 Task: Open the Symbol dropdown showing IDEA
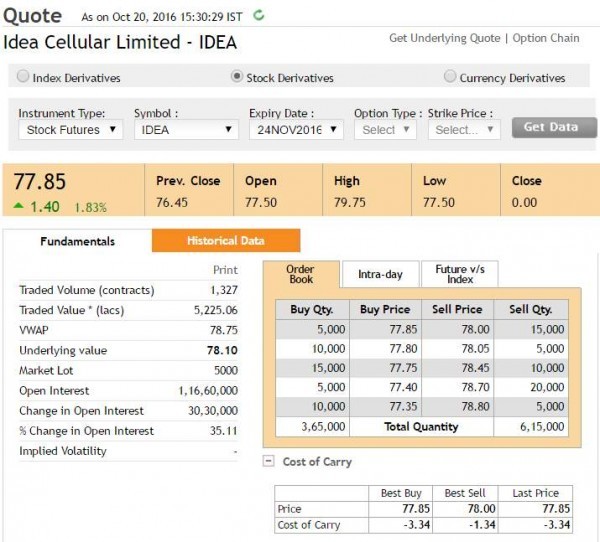tap(186, 130)
